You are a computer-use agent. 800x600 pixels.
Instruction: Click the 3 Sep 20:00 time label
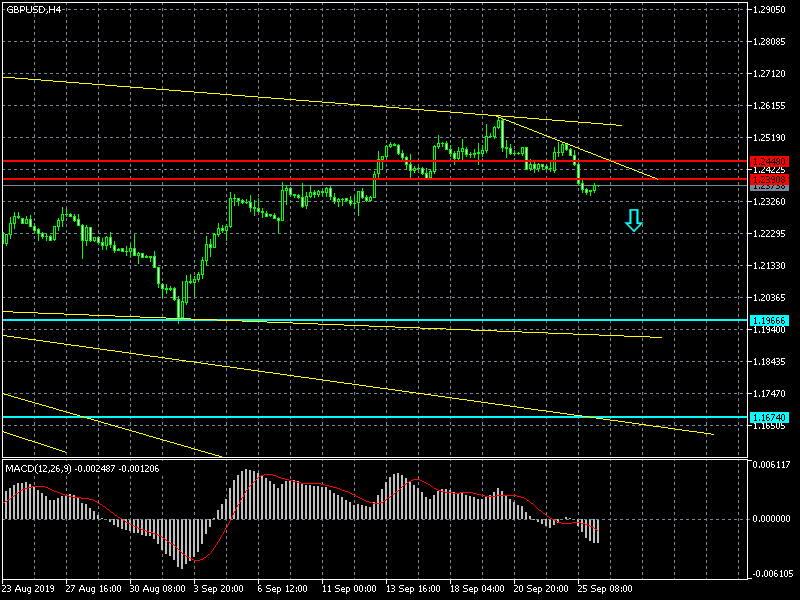[218, 587]
